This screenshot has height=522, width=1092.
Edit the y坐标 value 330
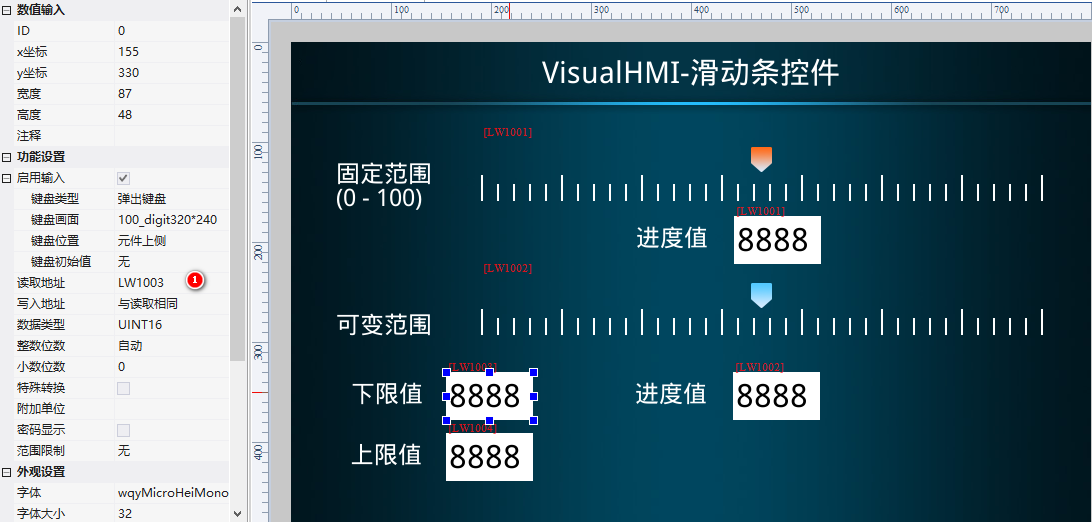point(171,72)
